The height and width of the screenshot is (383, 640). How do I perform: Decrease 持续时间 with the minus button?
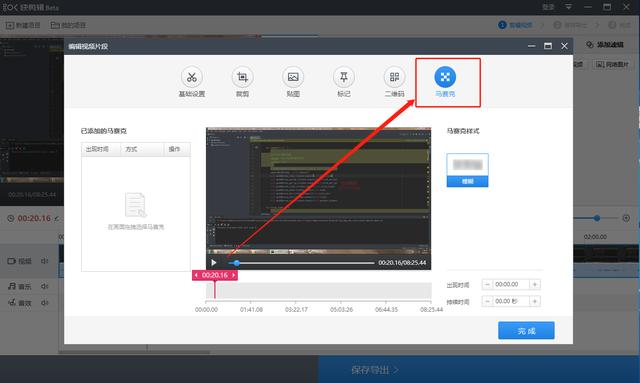(487, 301)
